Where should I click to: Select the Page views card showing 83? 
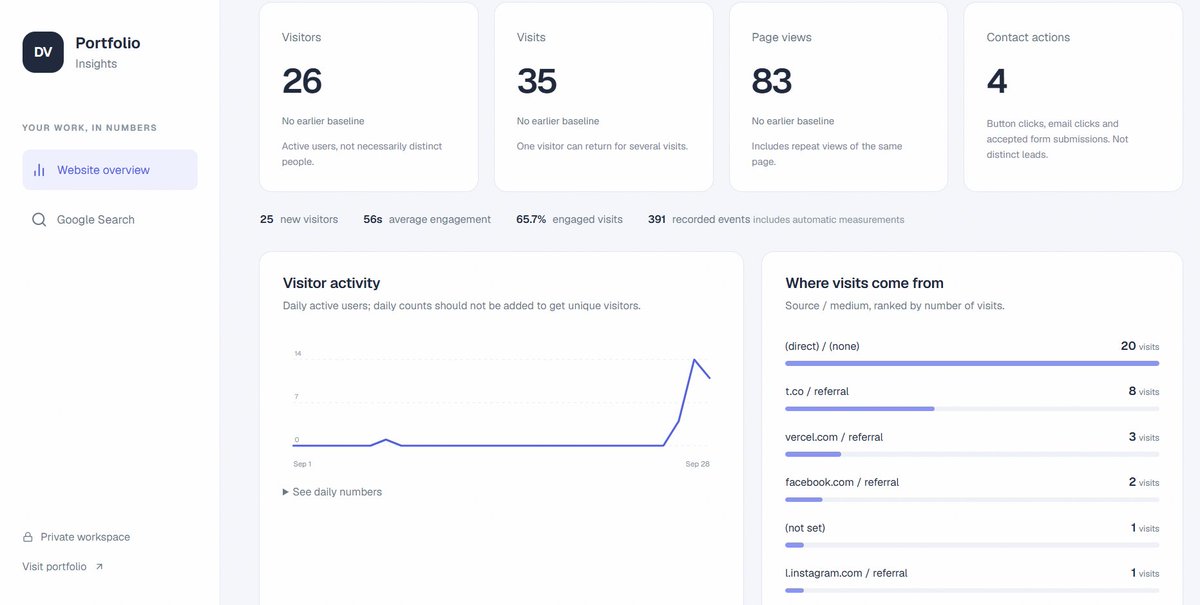(838, 97)
